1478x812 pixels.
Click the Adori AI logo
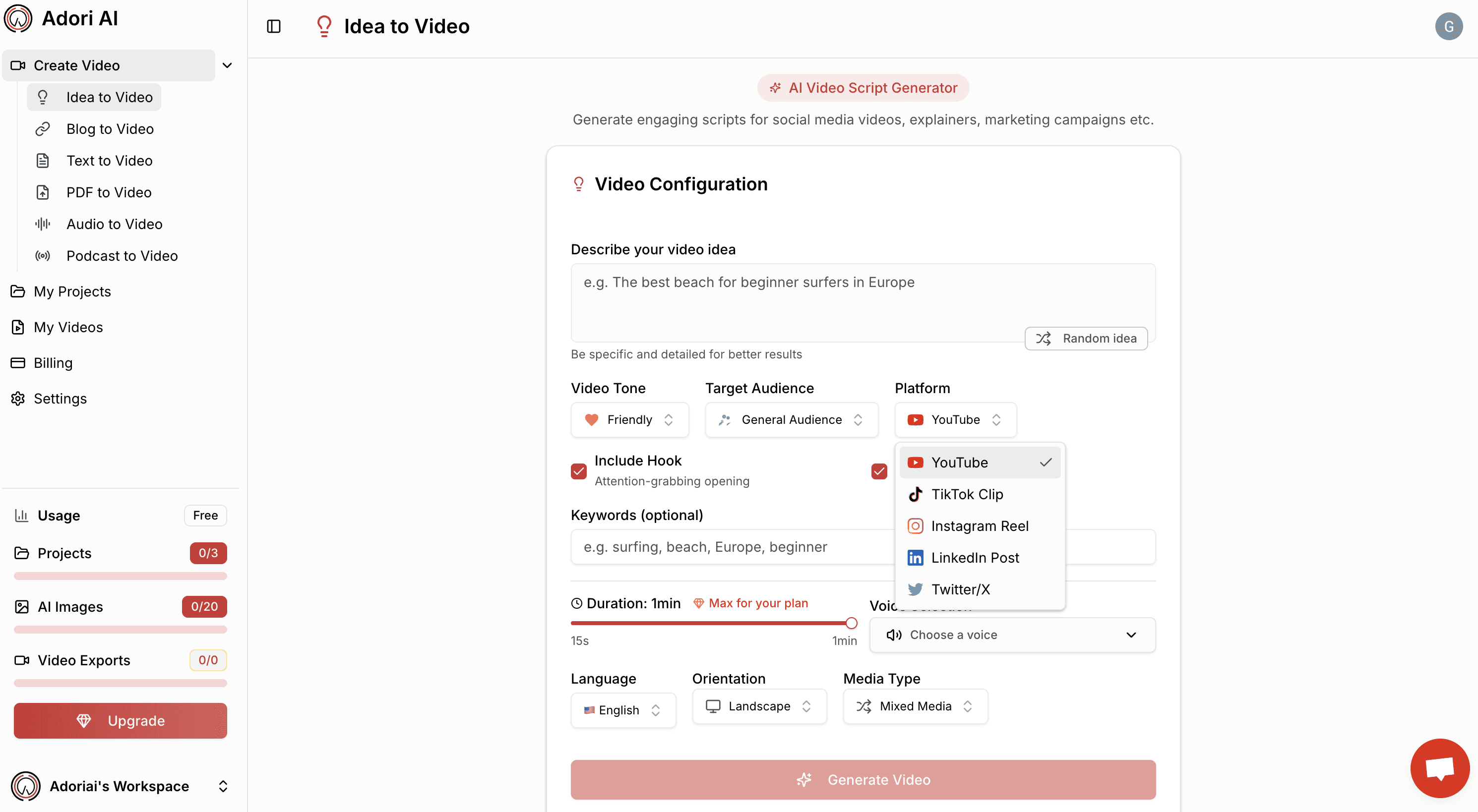(18, 18)
